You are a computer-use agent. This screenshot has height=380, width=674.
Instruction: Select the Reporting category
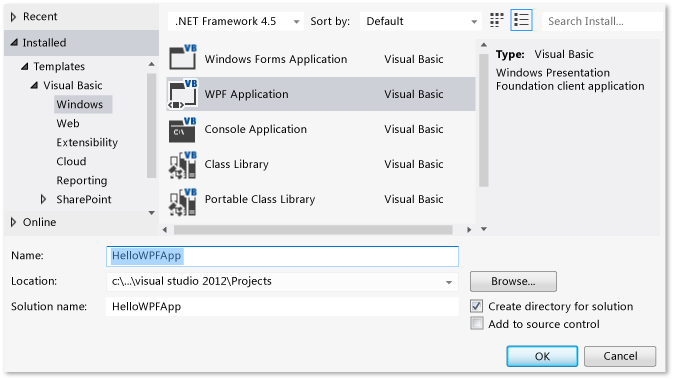(x=82, y=181)
